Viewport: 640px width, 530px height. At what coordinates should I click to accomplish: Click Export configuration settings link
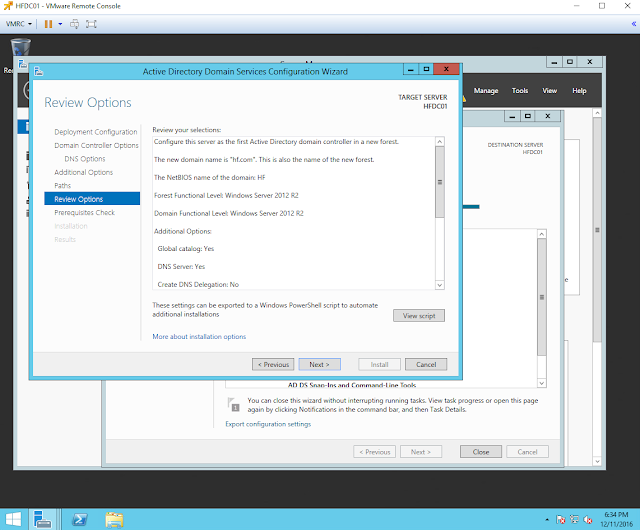pyautogui.click(x=268, y=424)
